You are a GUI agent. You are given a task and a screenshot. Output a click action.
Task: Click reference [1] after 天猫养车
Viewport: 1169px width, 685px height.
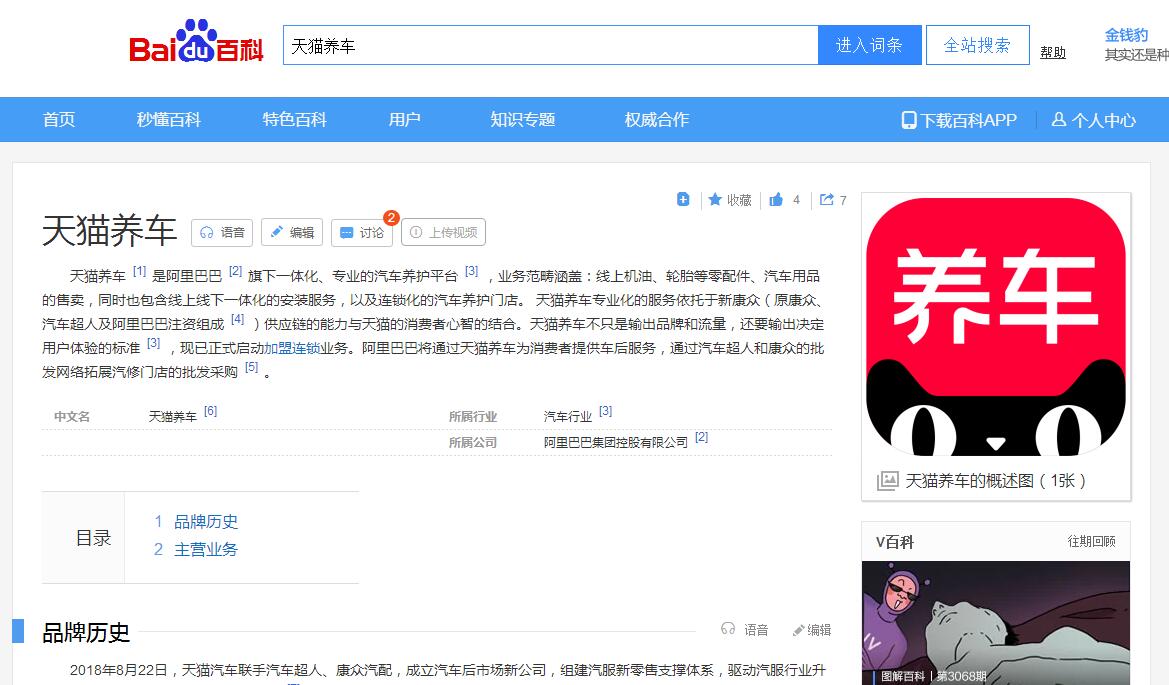139,271
